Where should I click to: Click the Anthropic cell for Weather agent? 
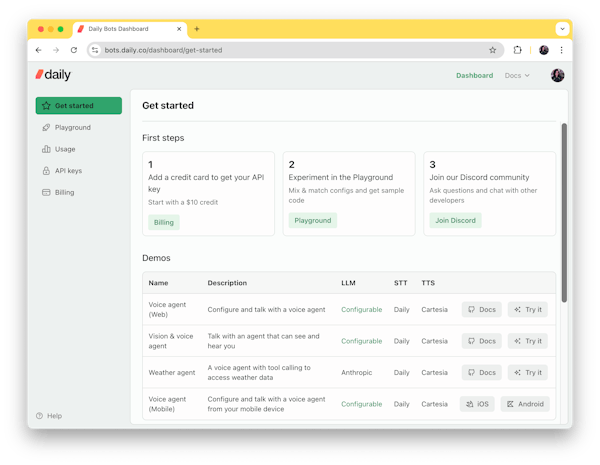[x=356, y=372]
